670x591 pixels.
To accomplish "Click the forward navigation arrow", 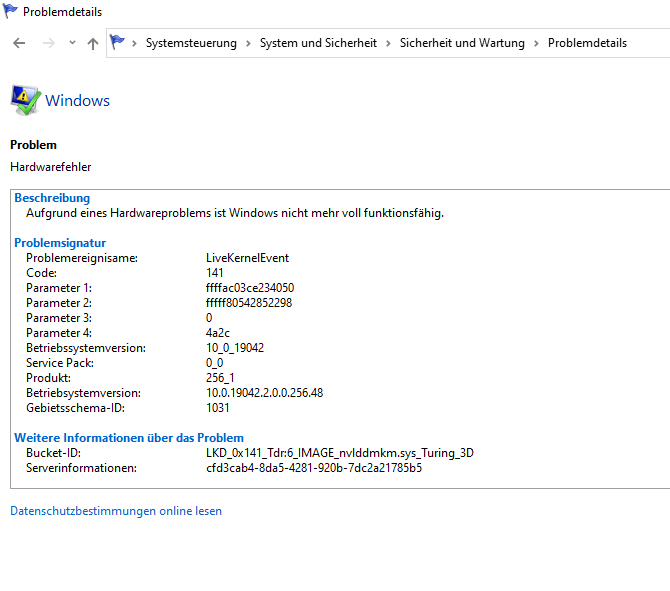I will click(x=49, y=43).
